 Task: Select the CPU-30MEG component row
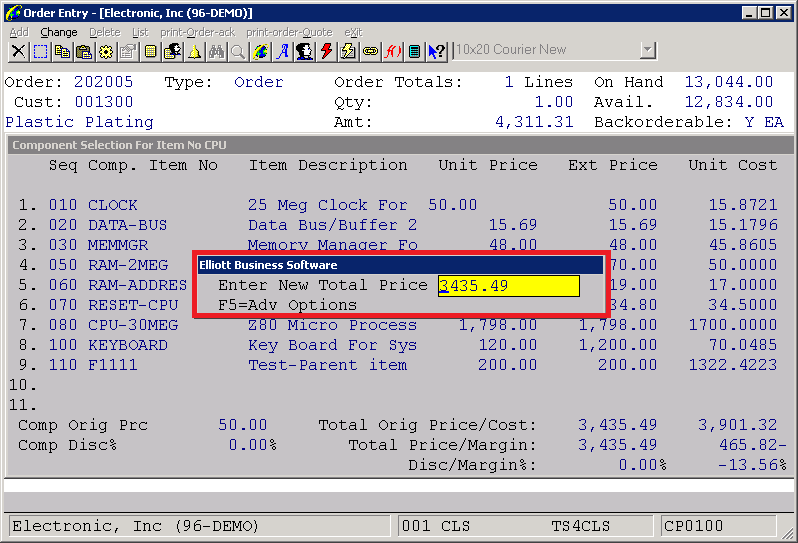pos(398,325)
